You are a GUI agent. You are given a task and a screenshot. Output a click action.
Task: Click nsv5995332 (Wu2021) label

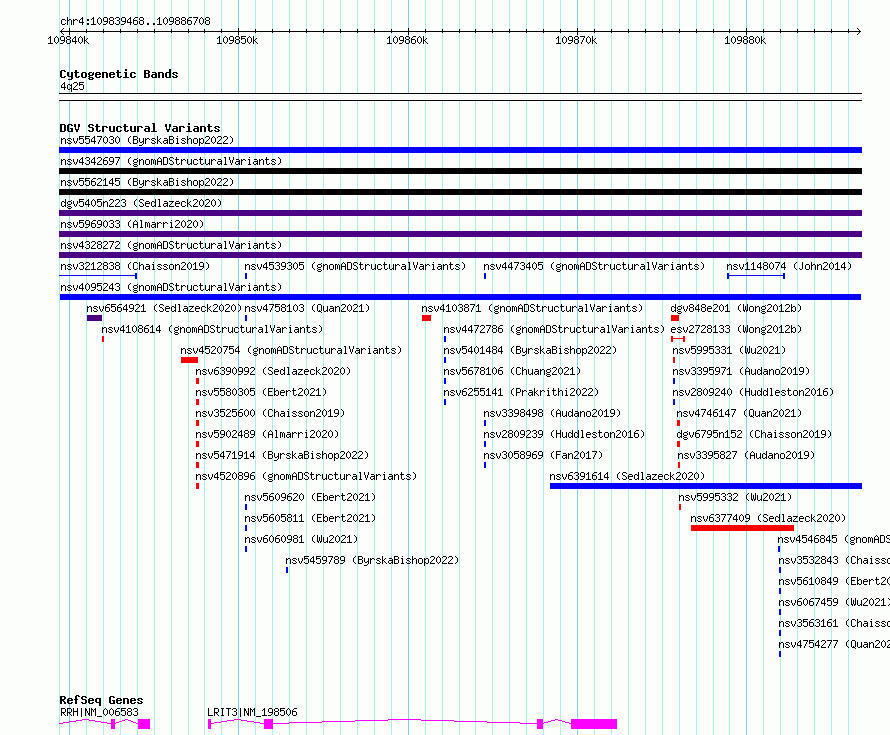pyautogui.click(x=735, y=497)
